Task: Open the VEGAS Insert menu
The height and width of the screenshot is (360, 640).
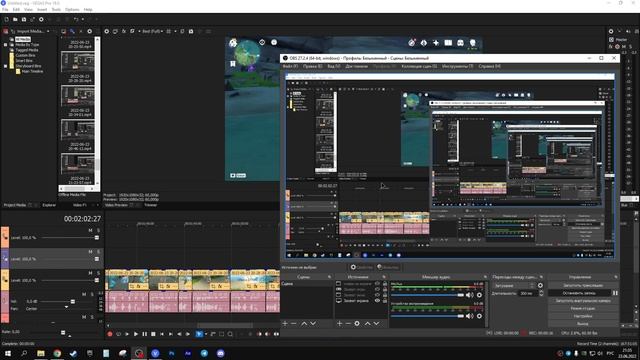Action: click(x=42, y=9)
